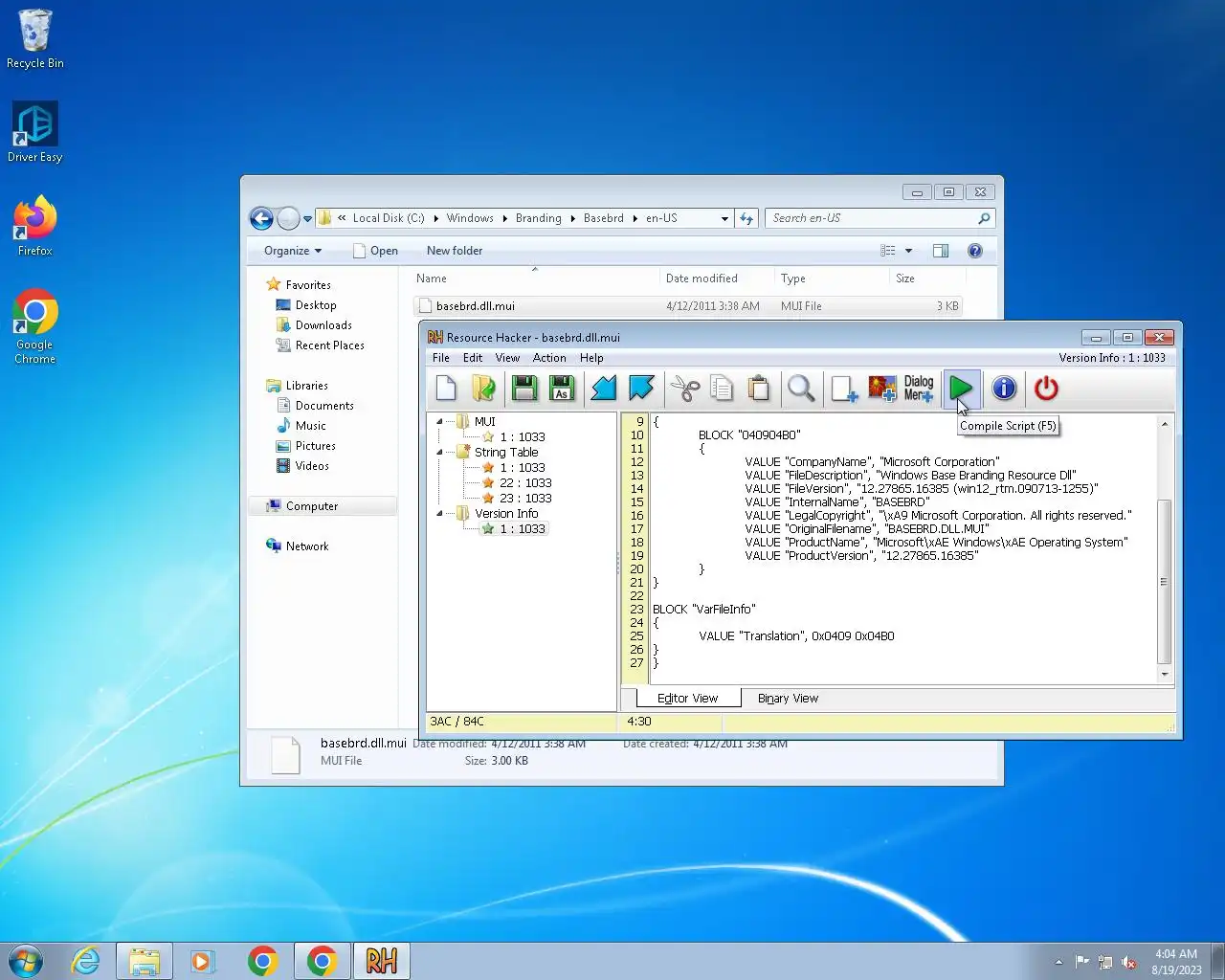Click Internet Explorer in the taskbar
This screenshot has height=980, width=1225.
86,961
